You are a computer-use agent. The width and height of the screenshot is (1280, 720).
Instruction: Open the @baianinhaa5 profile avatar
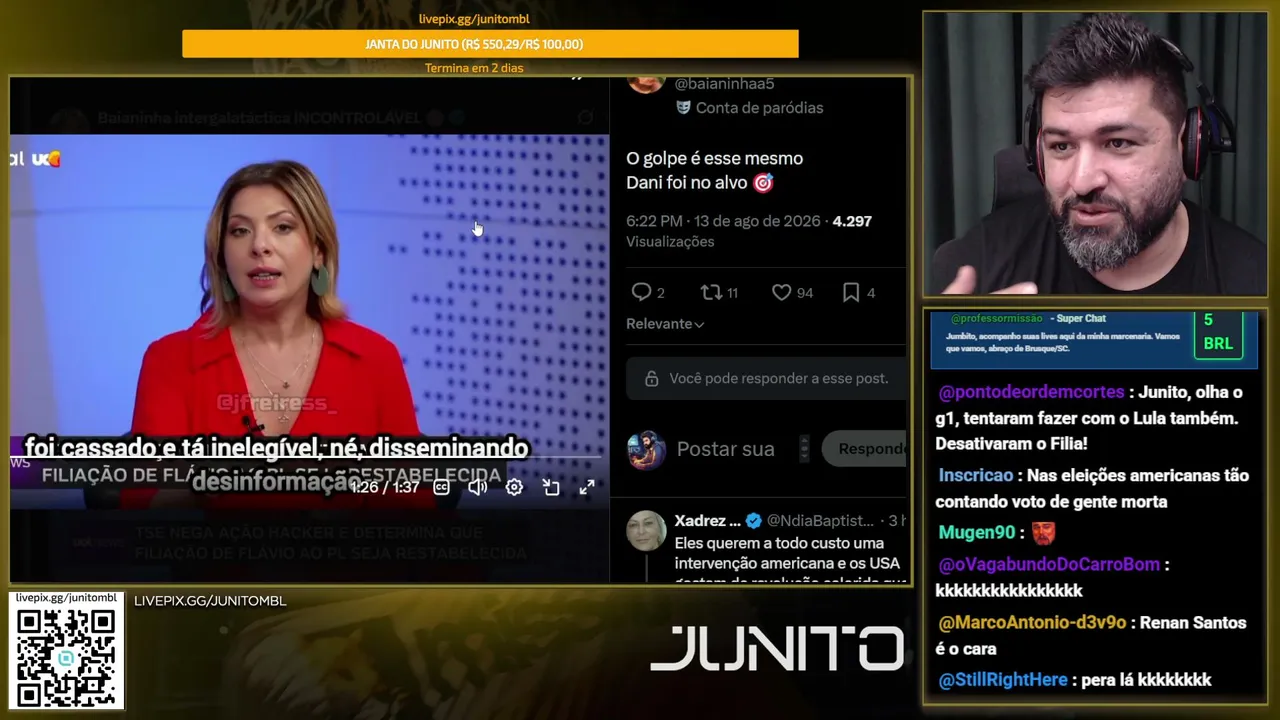646,83
